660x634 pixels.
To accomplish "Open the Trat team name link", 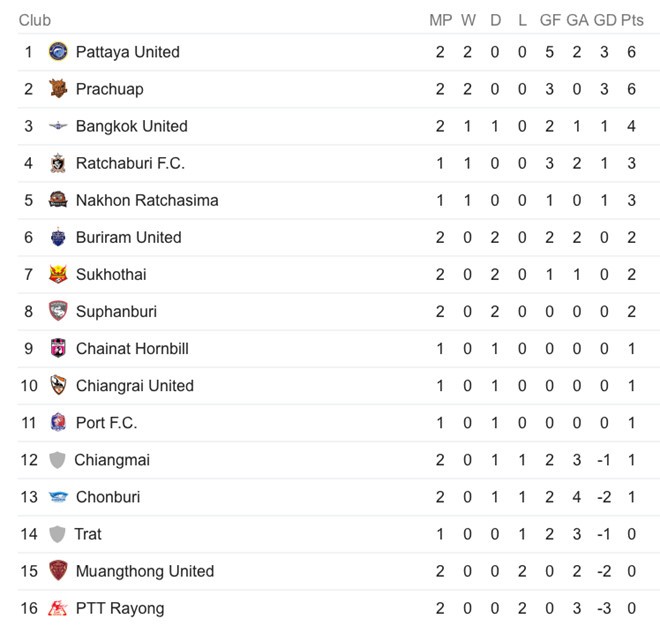I will click(88, 534).
